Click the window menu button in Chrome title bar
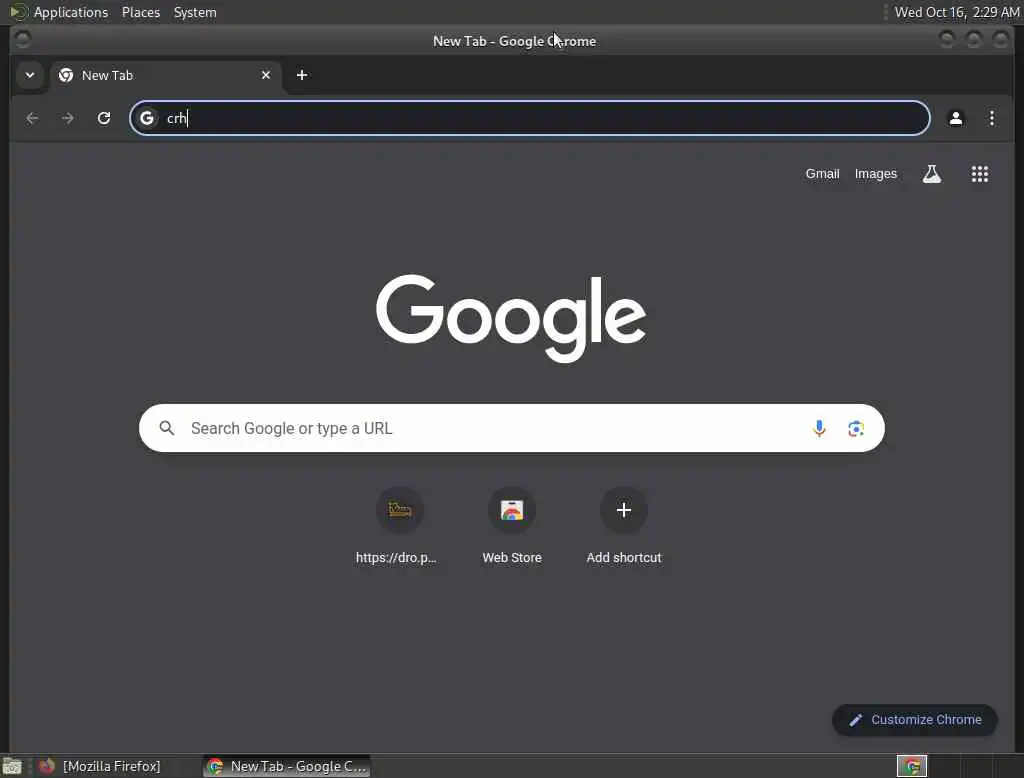Screen dimensions: 1024x778 23,40
